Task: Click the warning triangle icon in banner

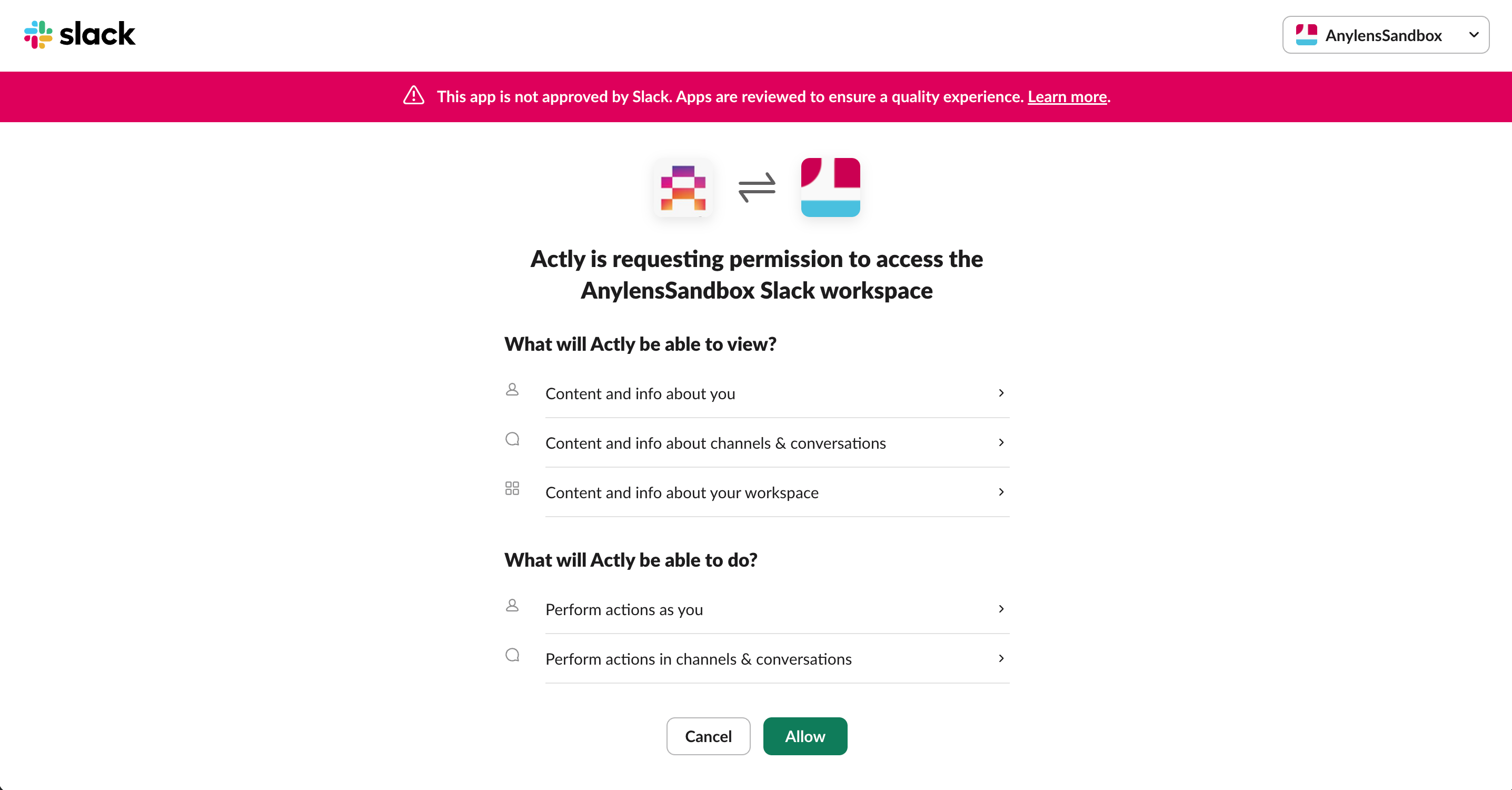Action: click(414, 96)
